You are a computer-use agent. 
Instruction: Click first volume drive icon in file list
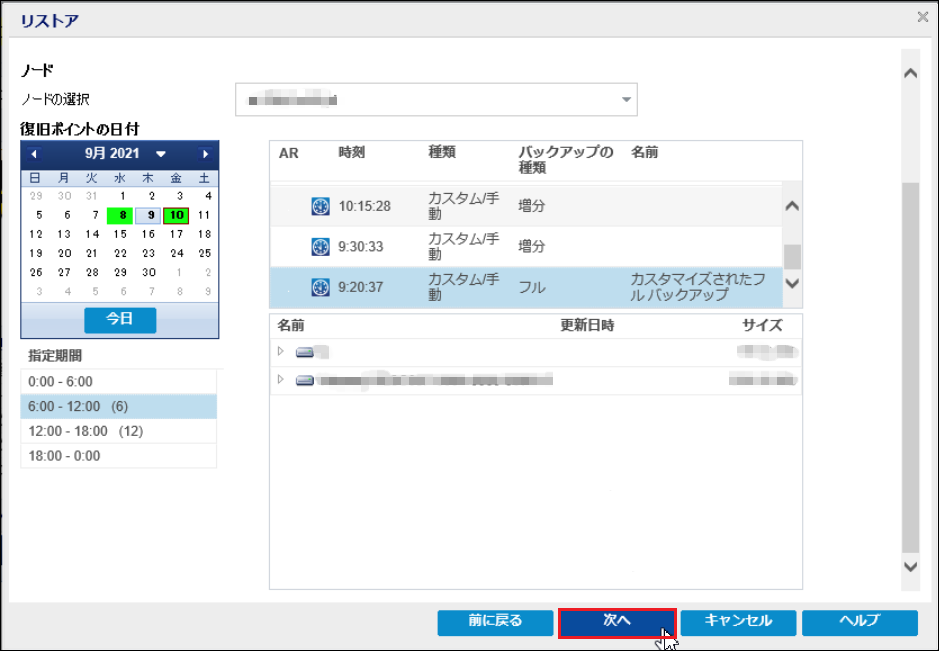[x=304, y=352]
